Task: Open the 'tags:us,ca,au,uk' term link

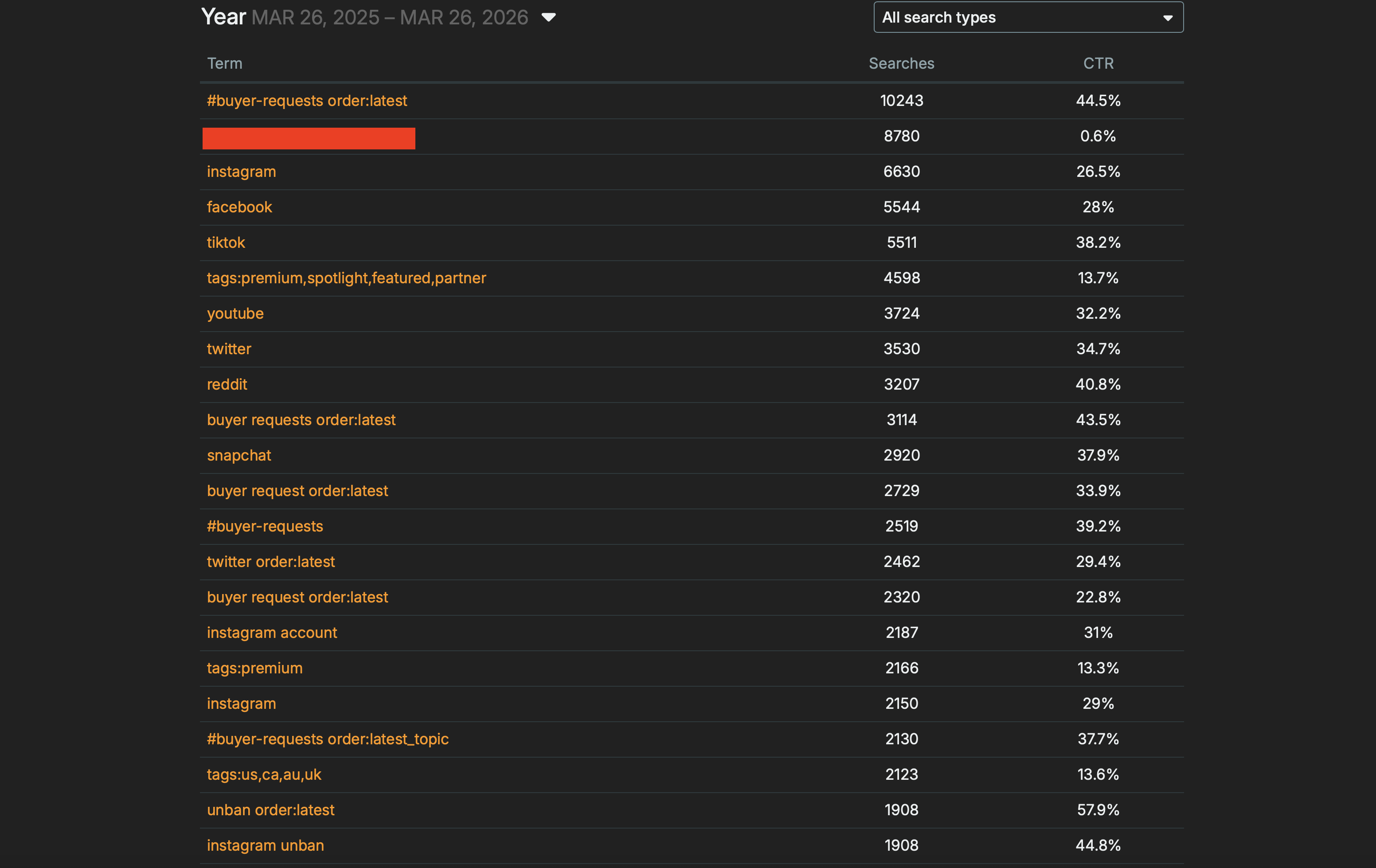Action: (264, 774)
